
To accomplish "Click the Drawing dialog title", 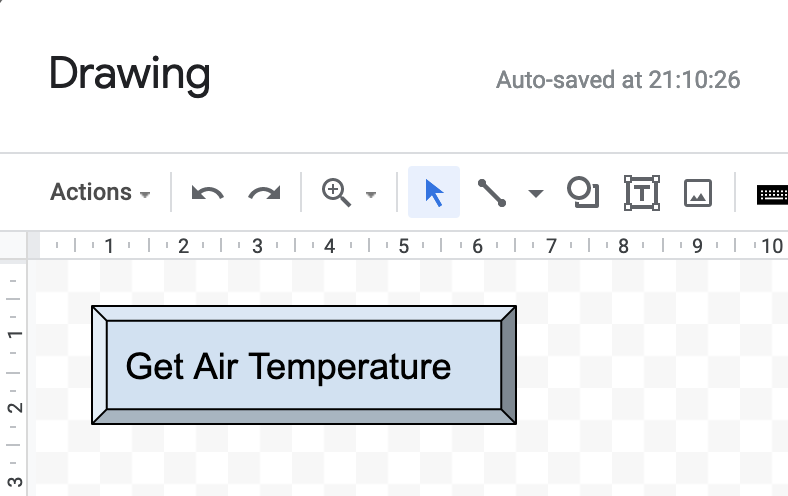I will [x=129, y=74].
